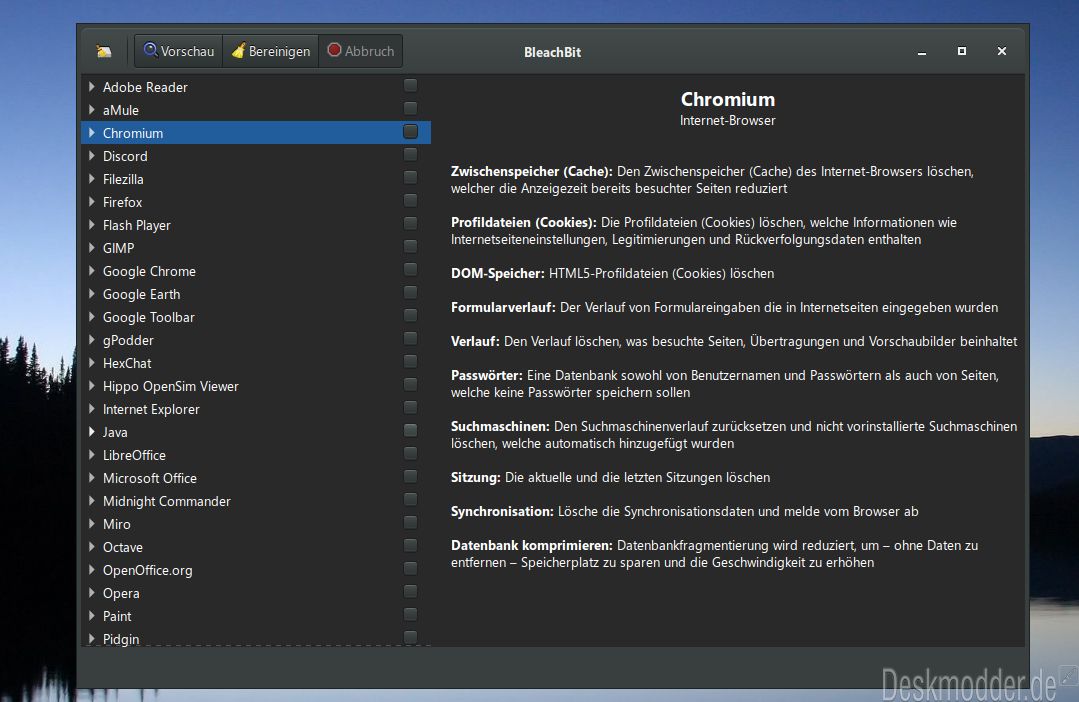Enable the Chromium checkbox
This screenshot has height=702, width=1079.
[411, 131]
